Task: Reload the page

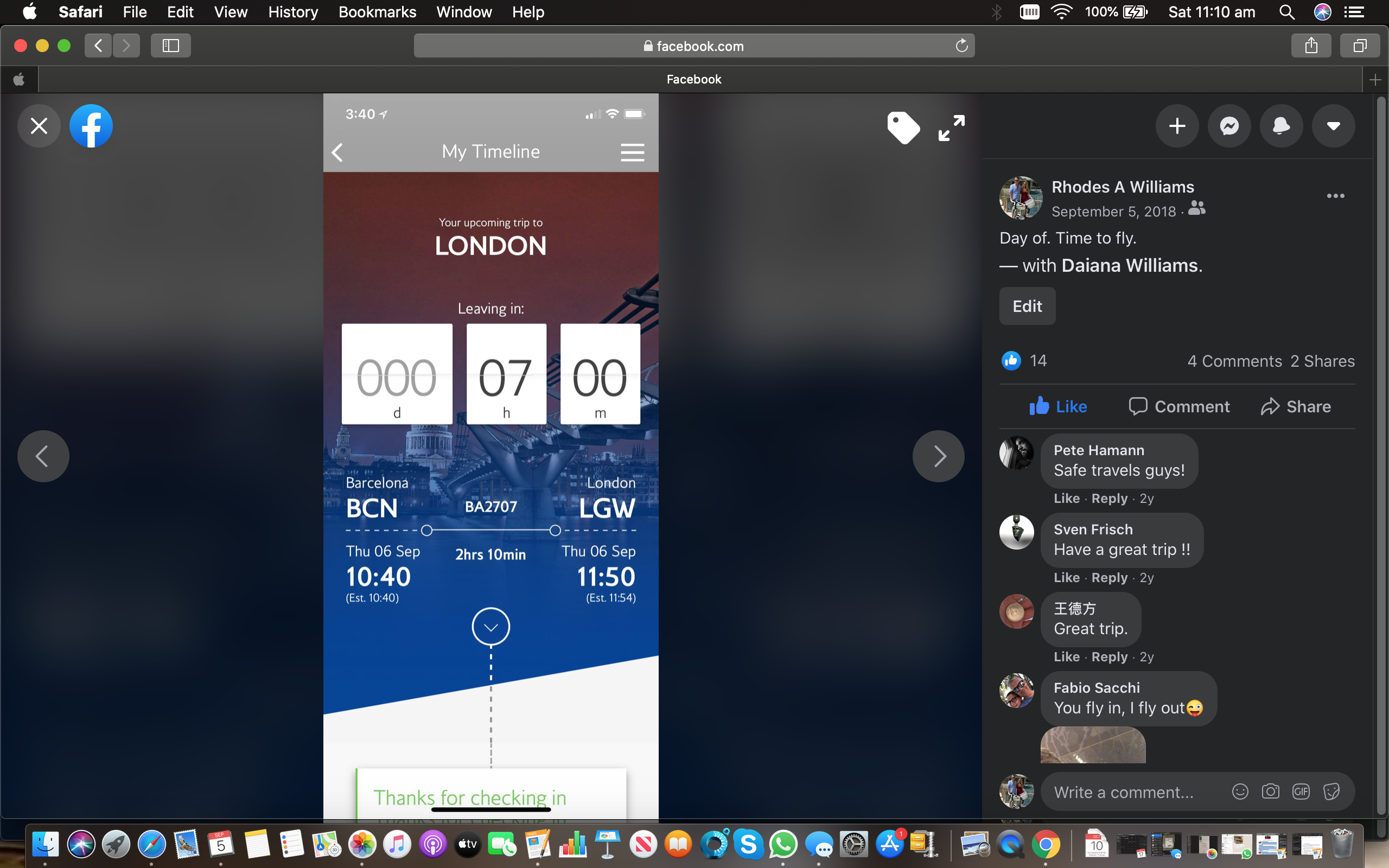Action: [961, 46]
